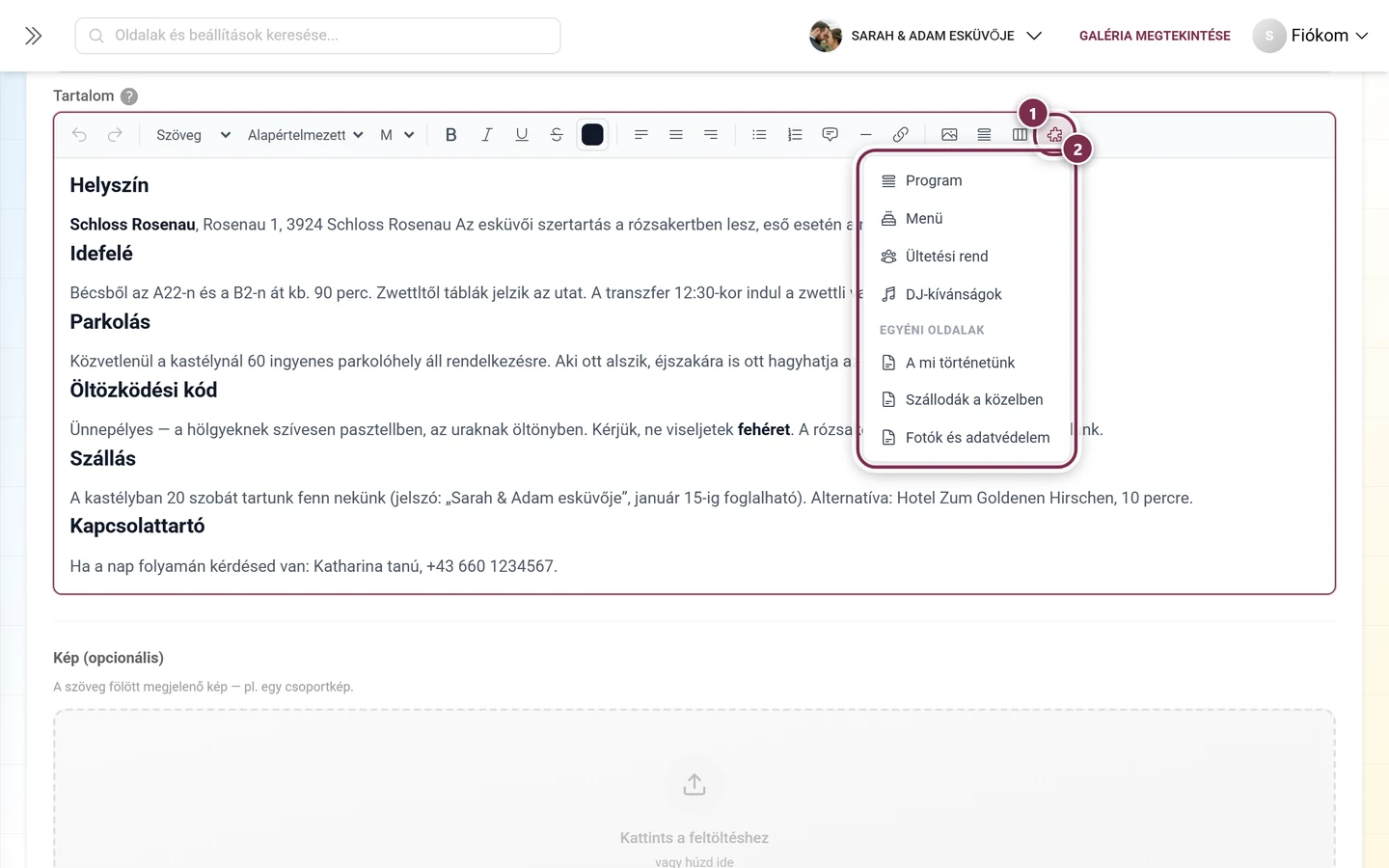The height and width of the screenshot is (868, 1389).
Task: Open the Szöveg text style dropdown
Action: coord(193,135)
